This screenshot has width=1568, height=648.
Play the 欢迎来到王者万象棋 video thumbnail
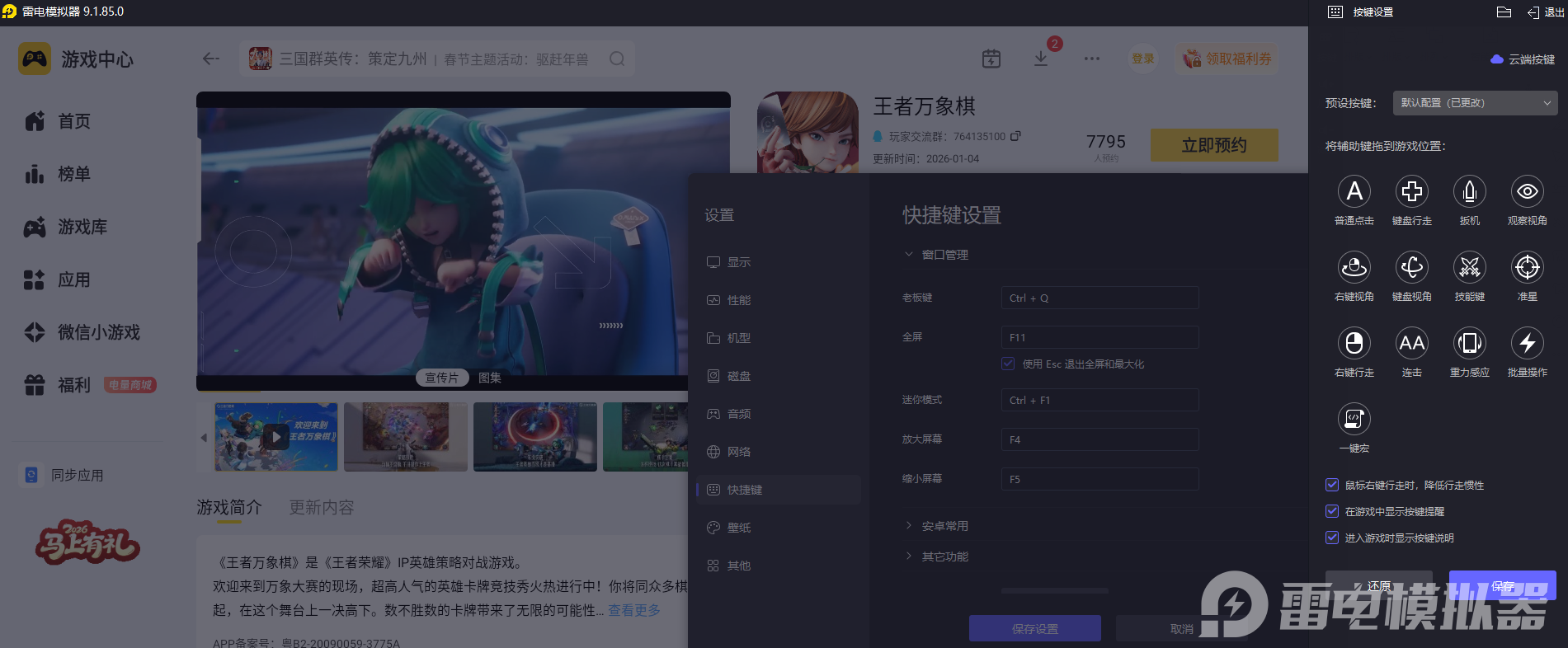tap(276, 437)
